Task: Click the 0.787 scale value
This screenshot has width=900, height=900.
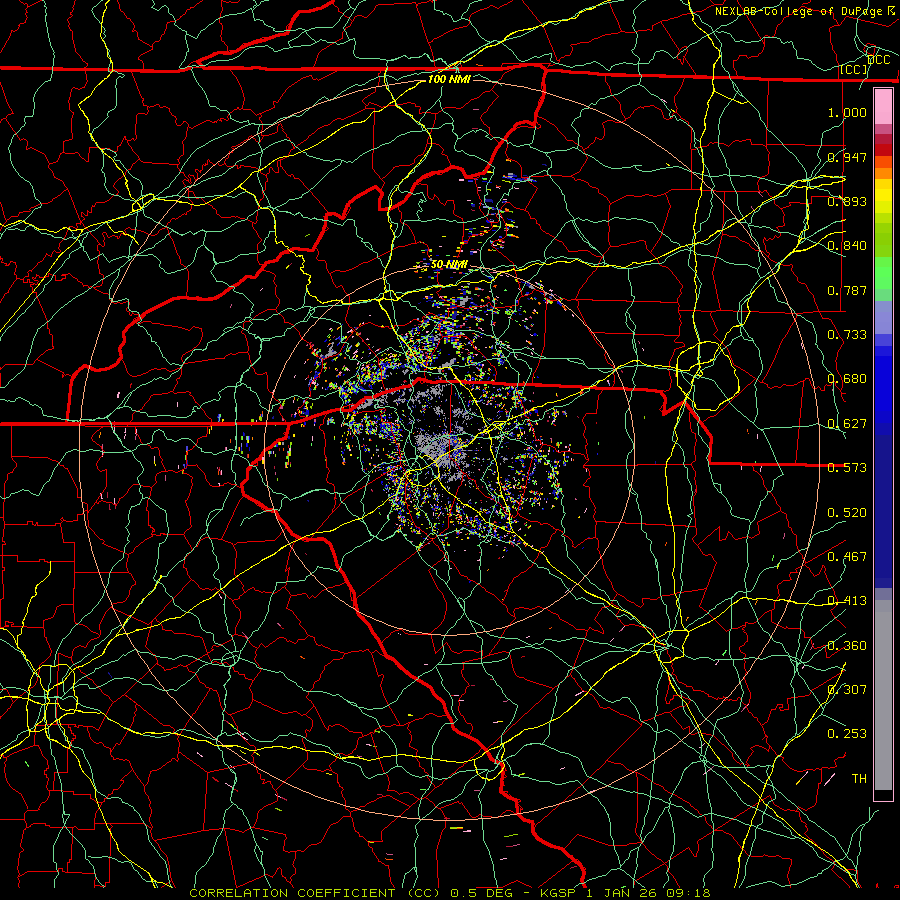Action: [x=847, y=290]
